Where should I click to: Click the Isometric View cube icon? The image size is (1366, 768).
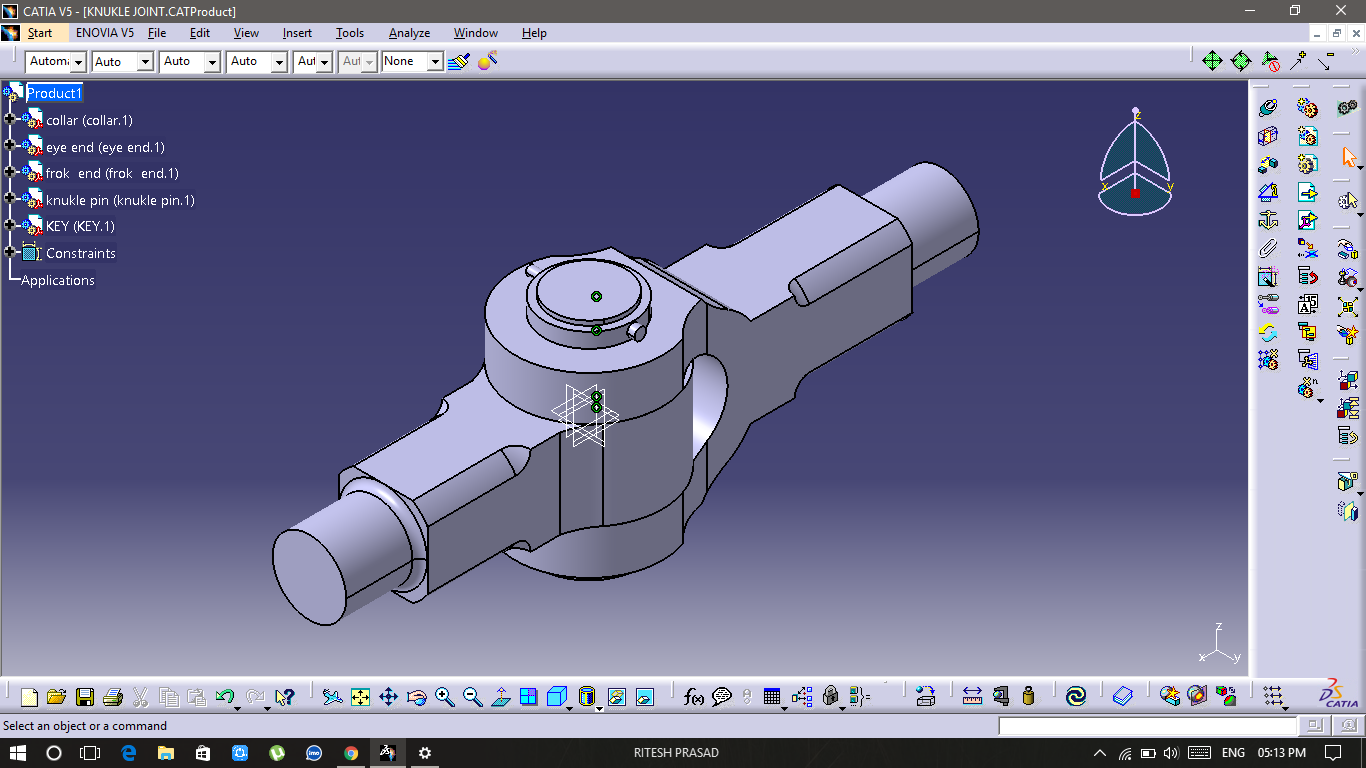pyautogui.click(x=556, y=697)
